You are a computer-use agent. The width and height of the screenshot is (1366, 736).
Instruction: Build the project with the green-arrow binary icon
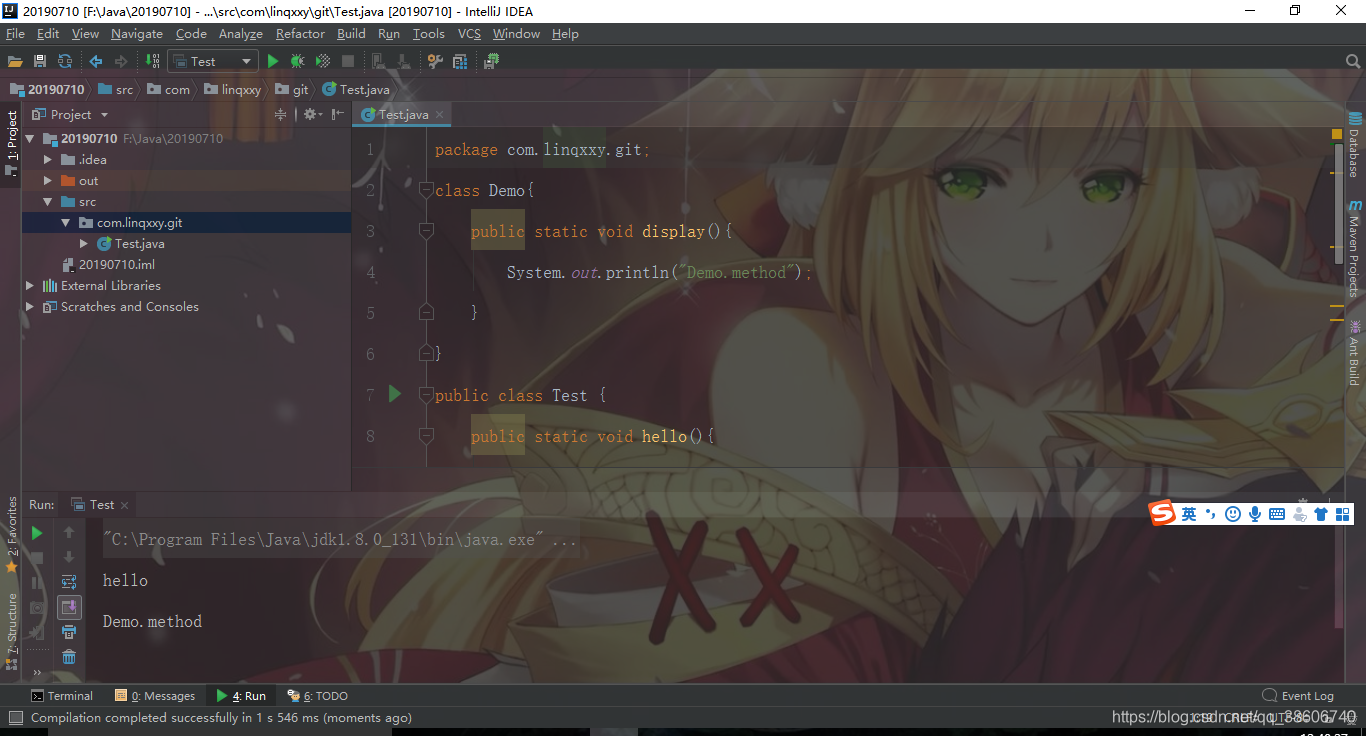pos(153,61)
